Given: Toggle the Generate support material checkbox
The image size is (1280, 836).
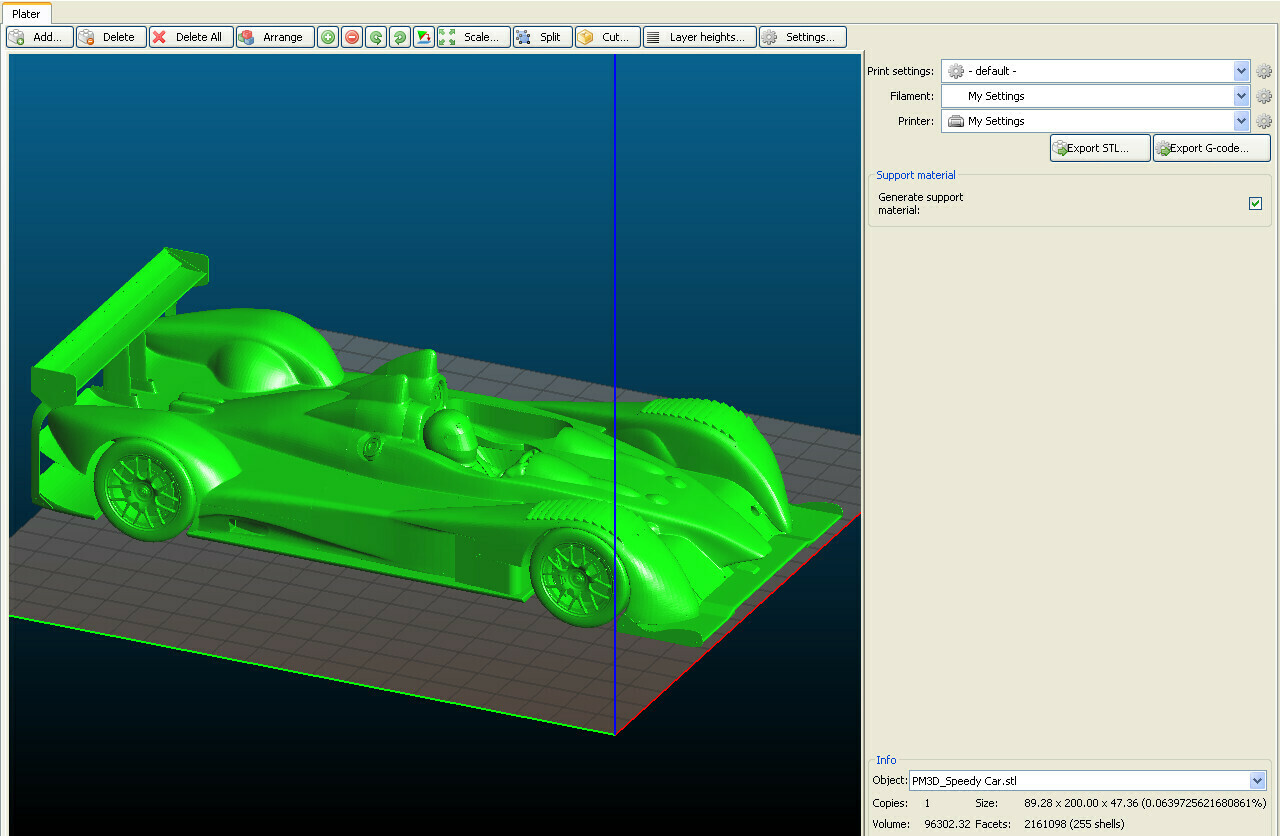Looking at the screenshot, I should (1255, 203).
